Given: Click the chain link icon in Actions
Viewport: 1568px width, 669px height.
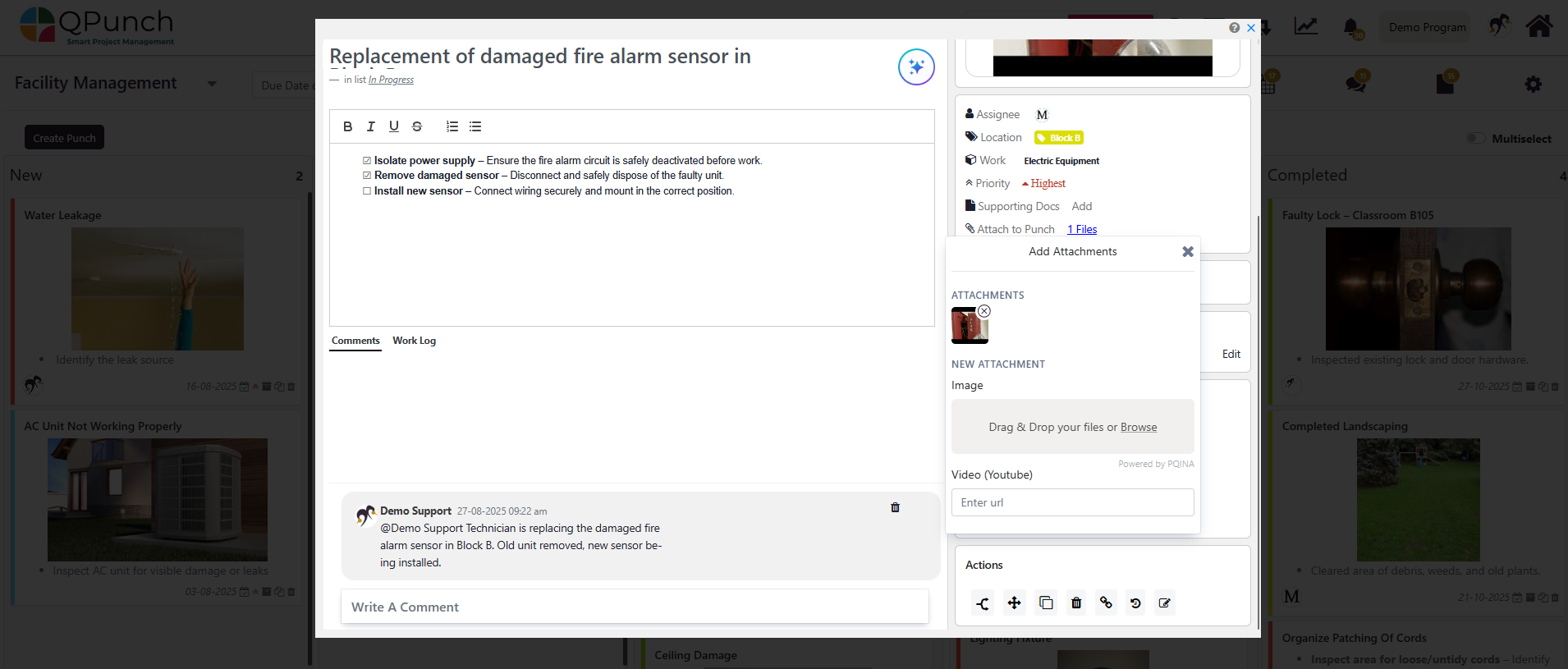Looking at the screenshot, I should coord(1106,603).
